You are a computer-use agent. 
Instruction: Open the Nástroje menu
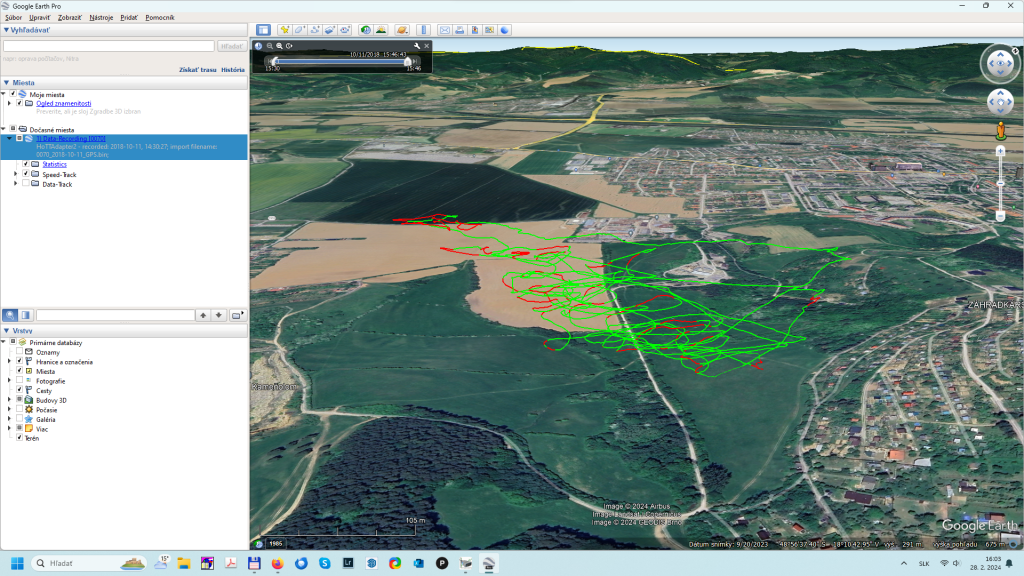101,17
